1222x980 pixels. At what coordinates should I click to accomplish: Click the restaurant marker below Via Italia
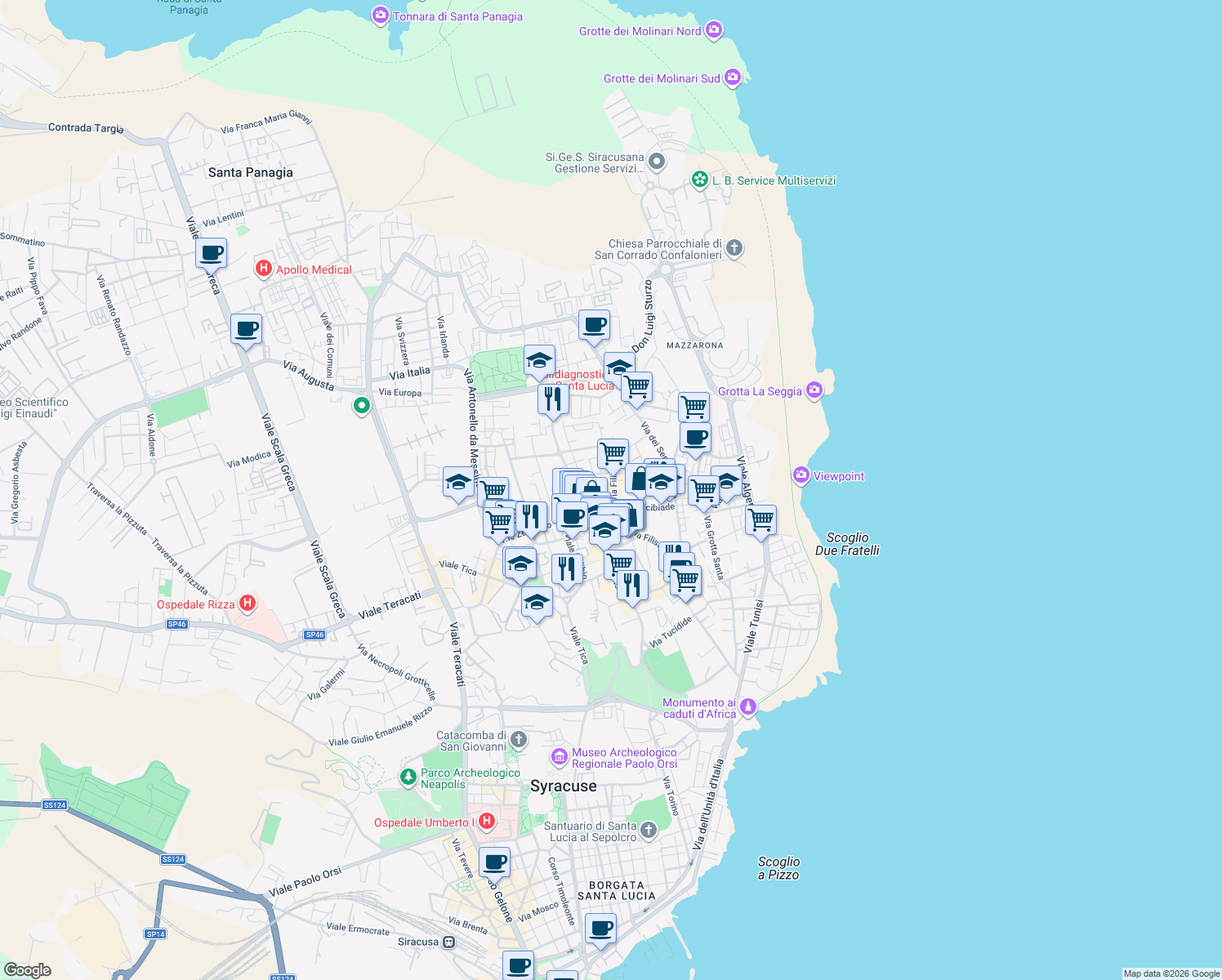[x=553, y=398]
